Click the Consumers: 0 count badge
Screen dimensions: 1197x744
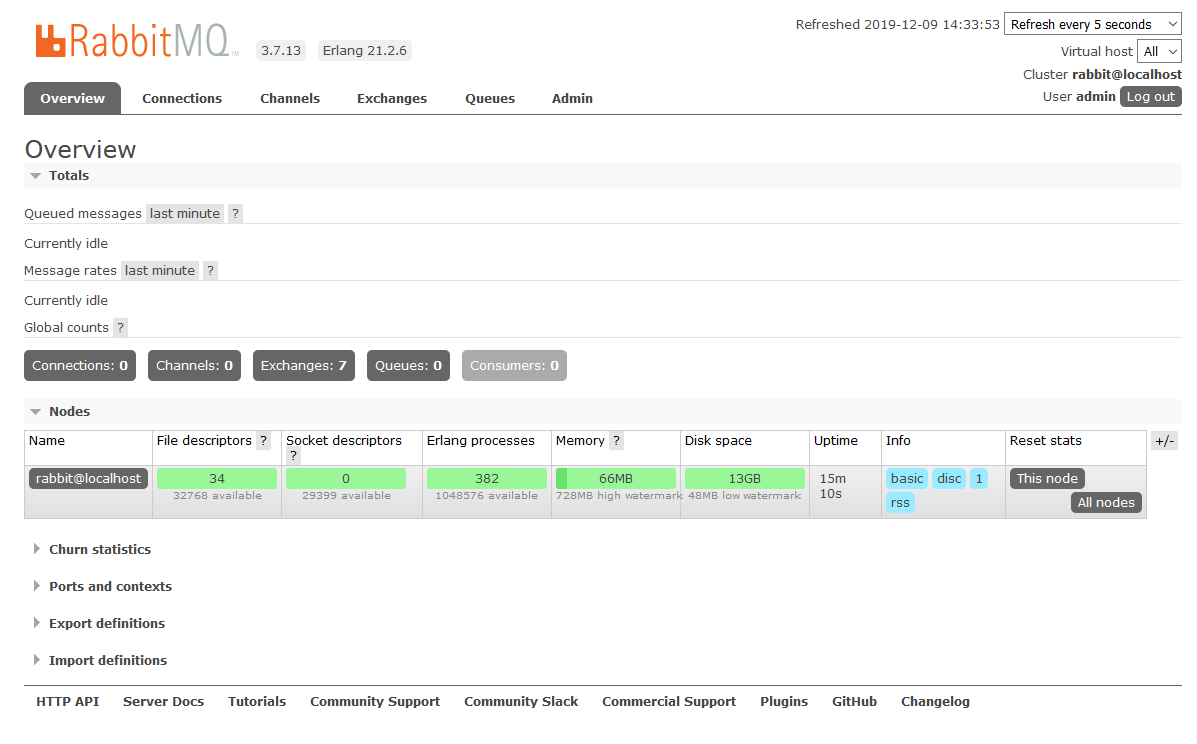click(515, 366)
